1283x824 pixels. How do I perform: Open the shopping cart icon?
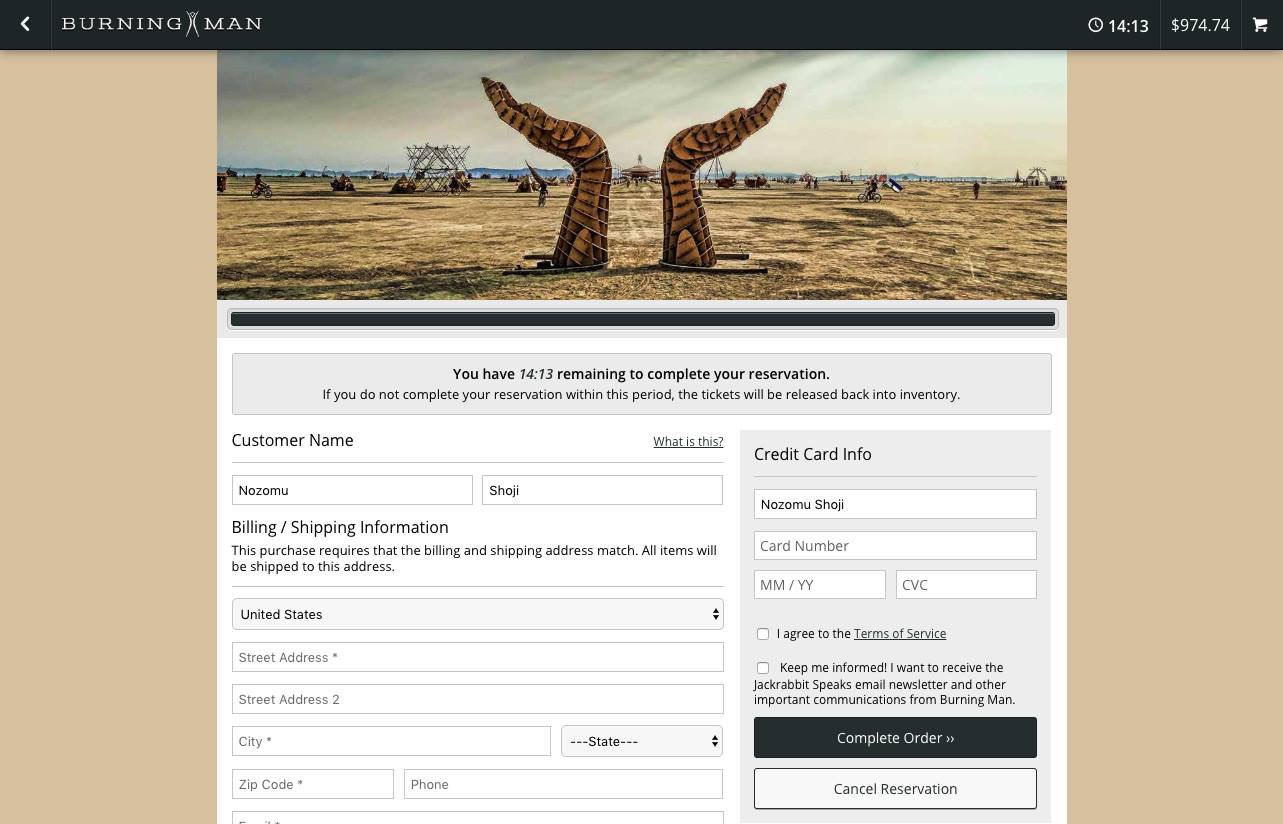(1260, 25)
